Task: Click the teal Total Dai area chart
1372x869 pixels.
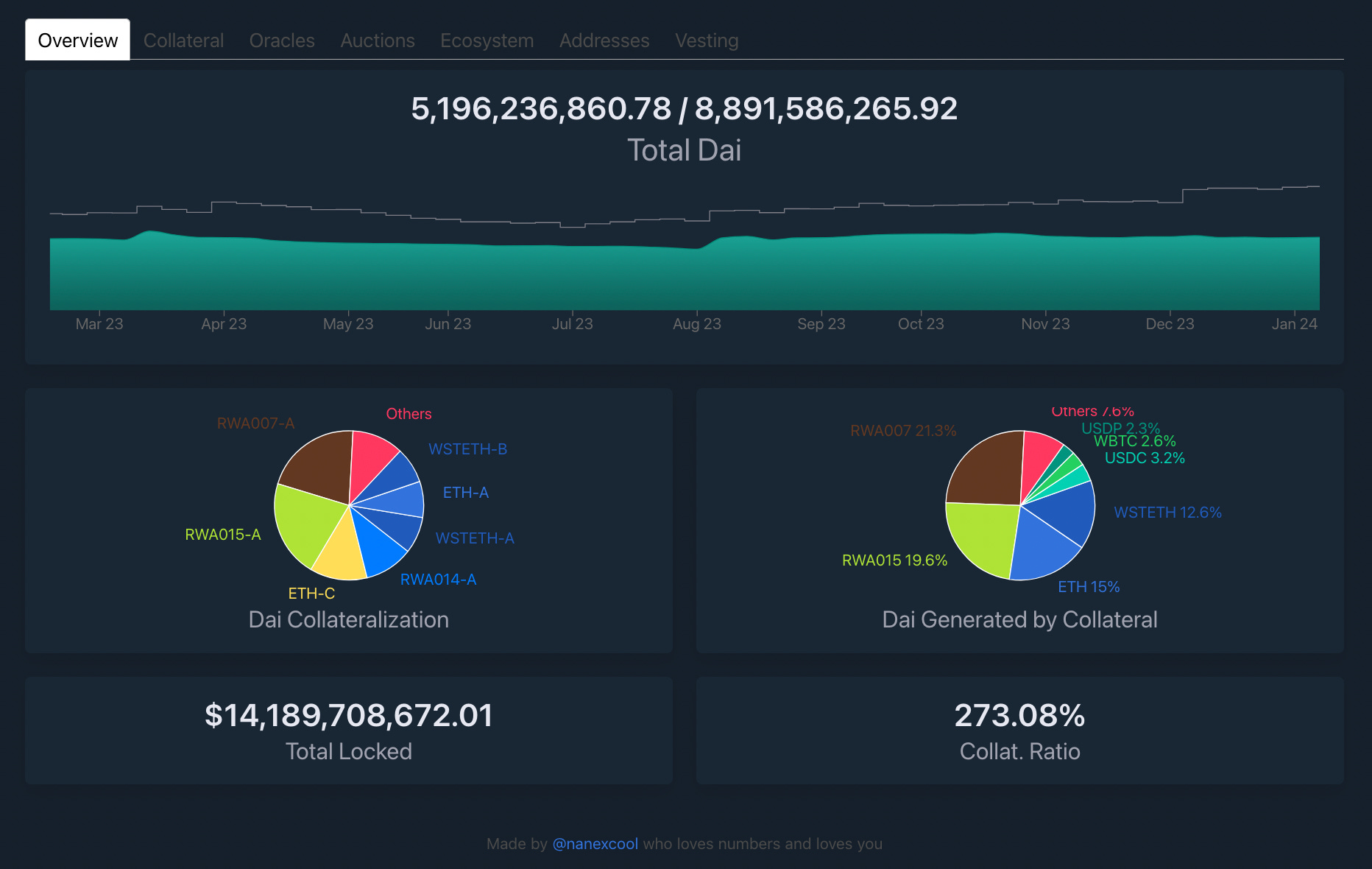Action: point(685,274)
